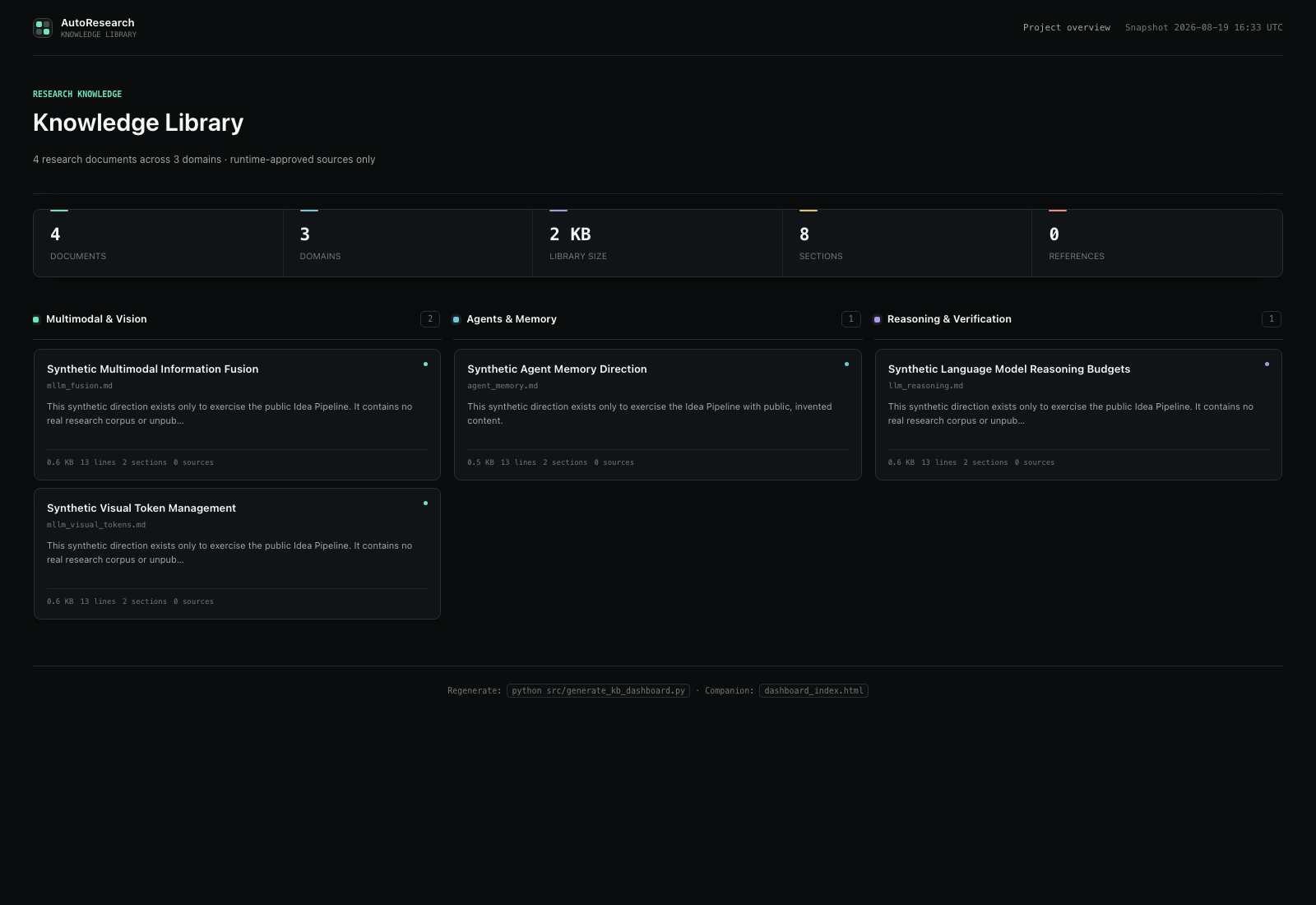The width and height of the screenshot is (1316, 905).
Task: Click the 0.5 KB stats line on Agent Memory card
Action: coord(551,462)
